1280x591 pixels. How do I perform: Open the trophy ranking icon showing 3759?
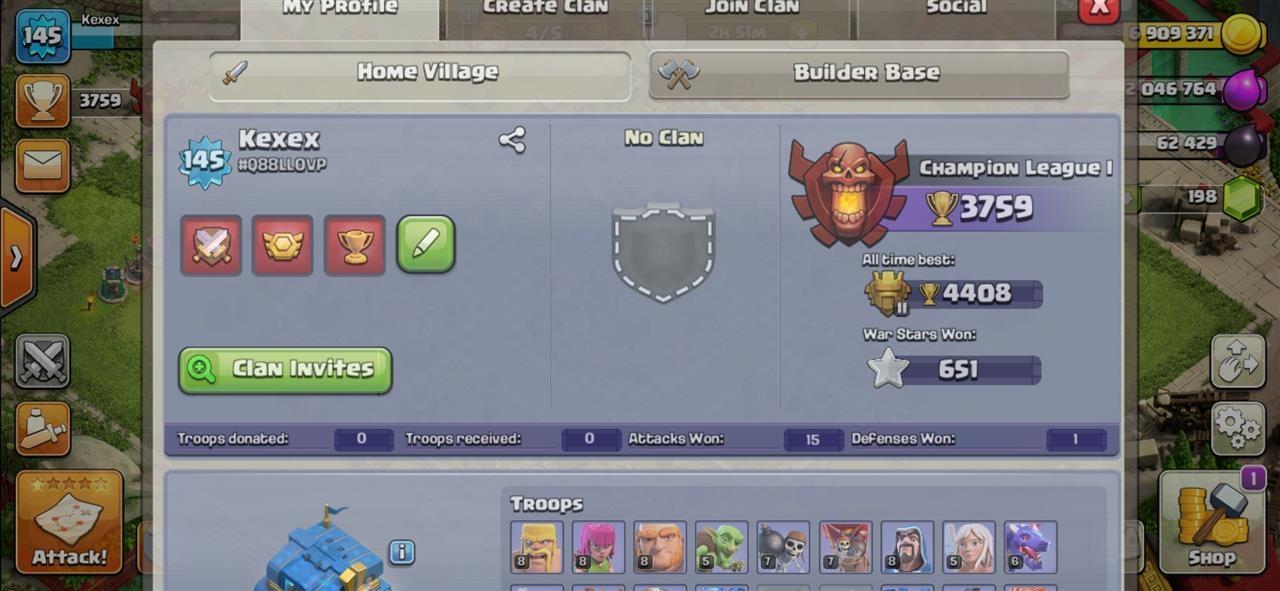(43, 100)
